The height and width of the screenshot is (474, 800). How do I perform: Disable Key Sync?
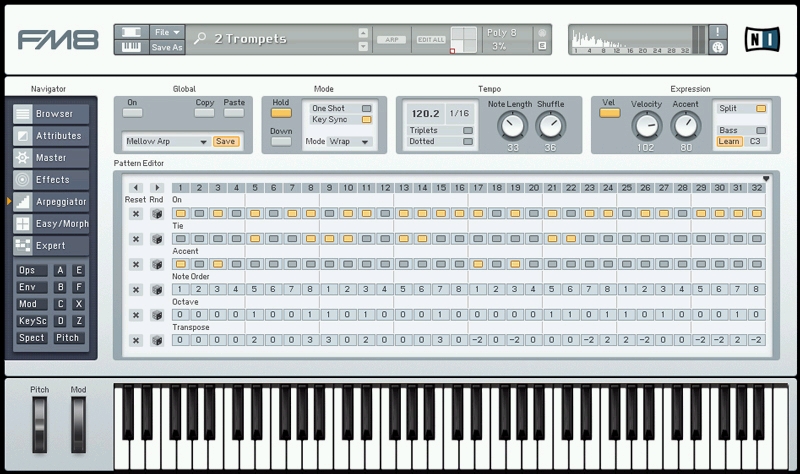(366, 119)
